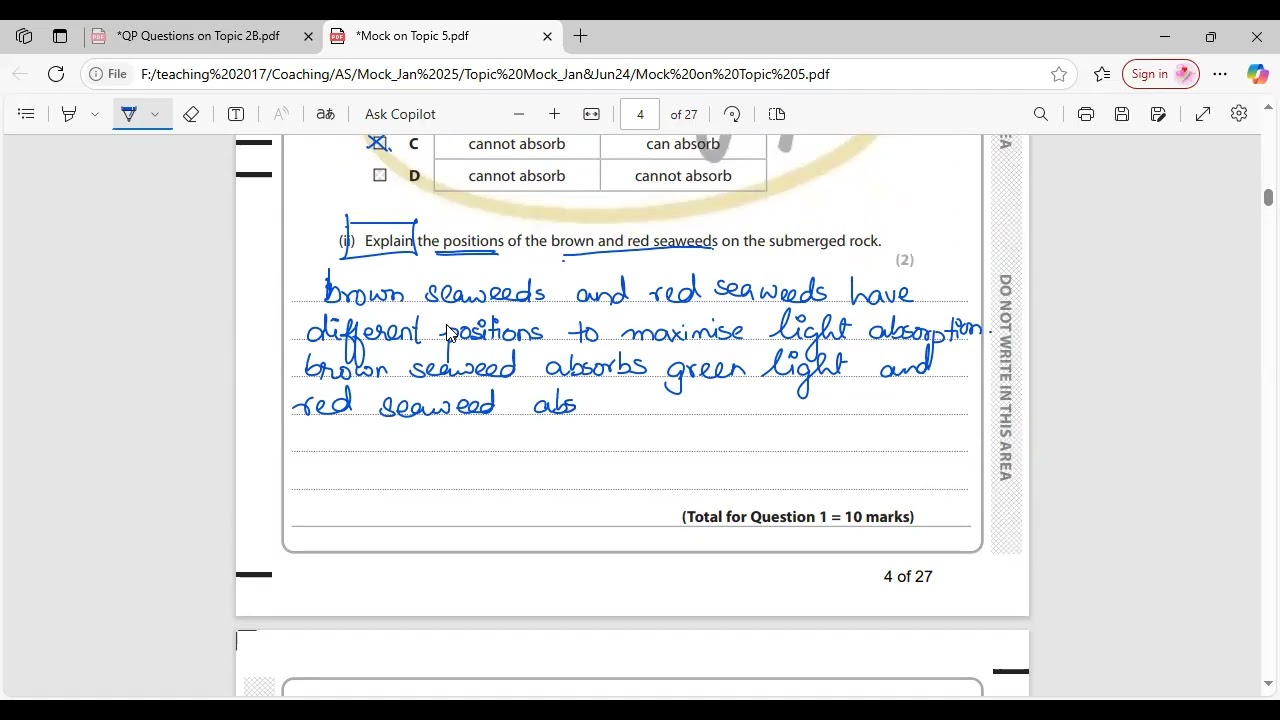This screenshot has width=1280, height=720.
Task: Tick the checkbox for option C
Action: (379, 143)
